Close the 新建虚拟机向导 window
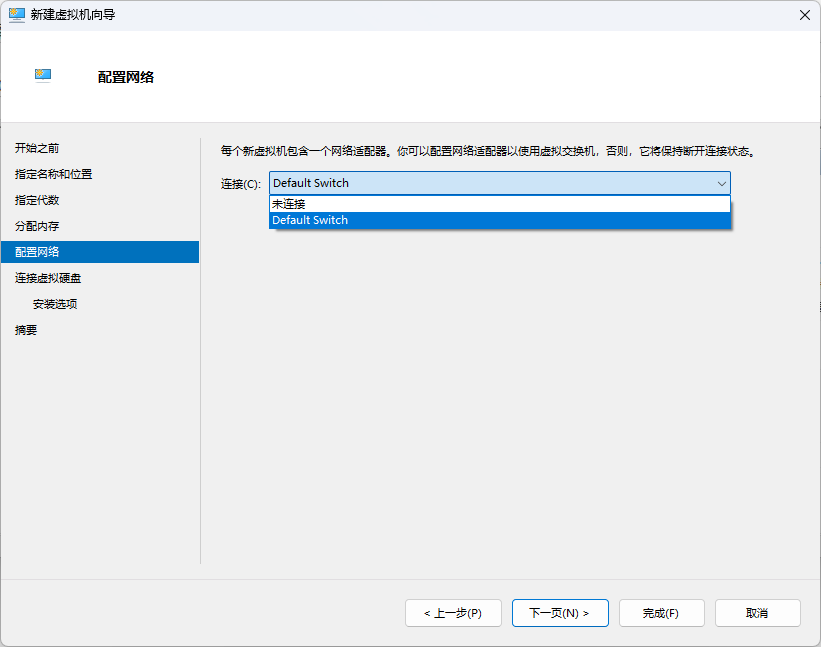821x647 pixels. 804,15
